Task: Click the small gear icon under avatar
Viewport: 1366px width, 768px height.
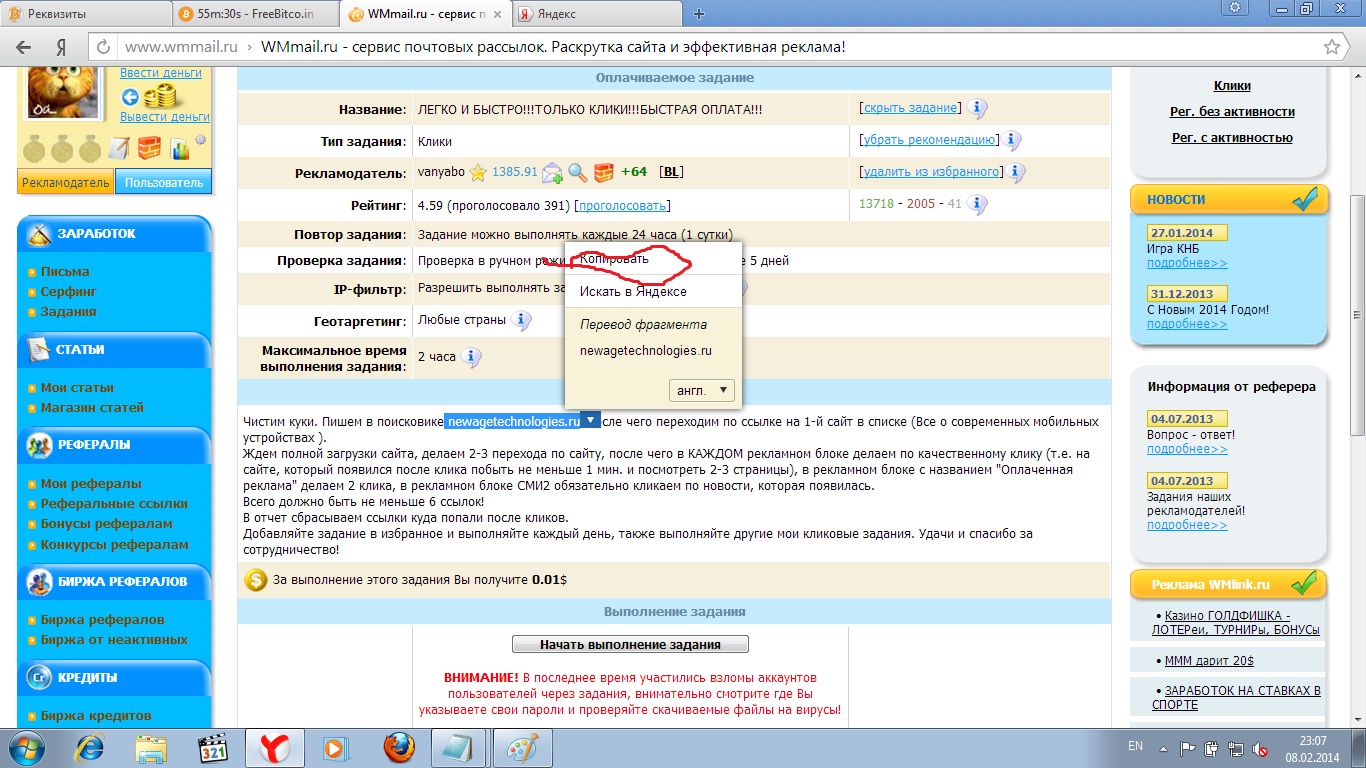Action: (200, 140)
